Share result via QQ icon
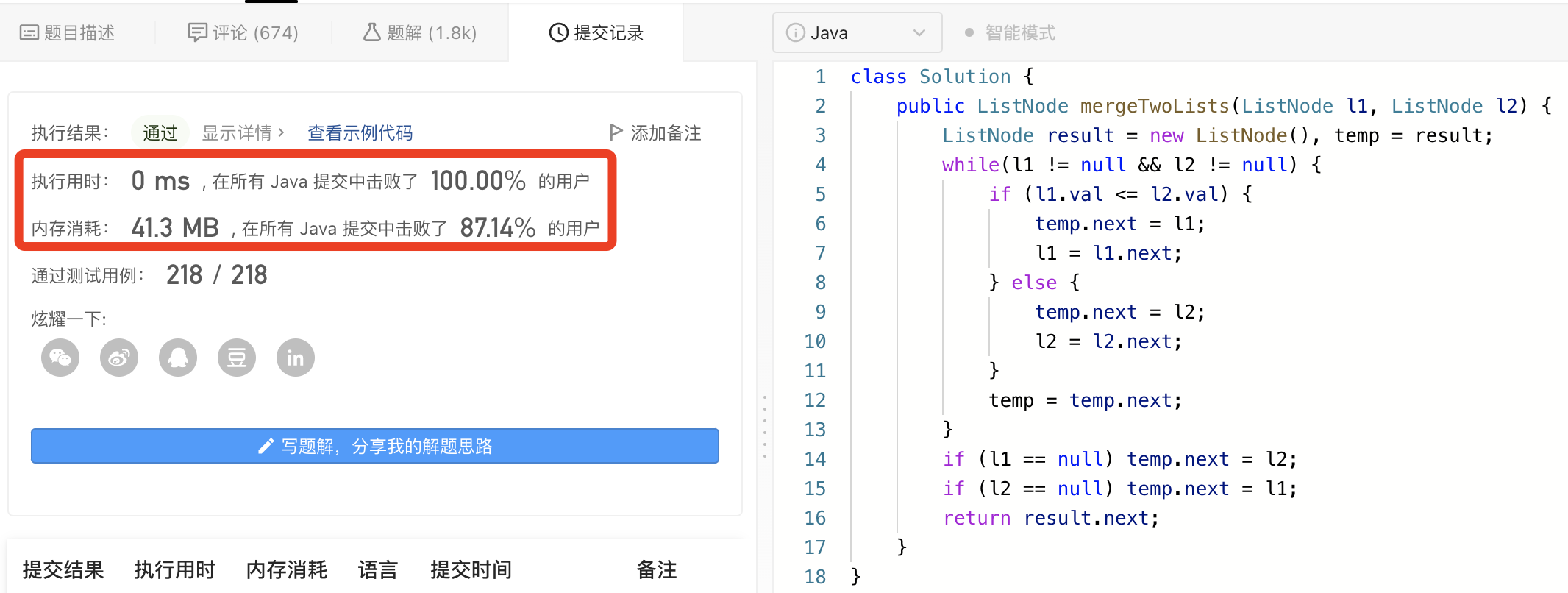Image resolution: width=1568 pixels, height=593 pixels. (178, 358)
